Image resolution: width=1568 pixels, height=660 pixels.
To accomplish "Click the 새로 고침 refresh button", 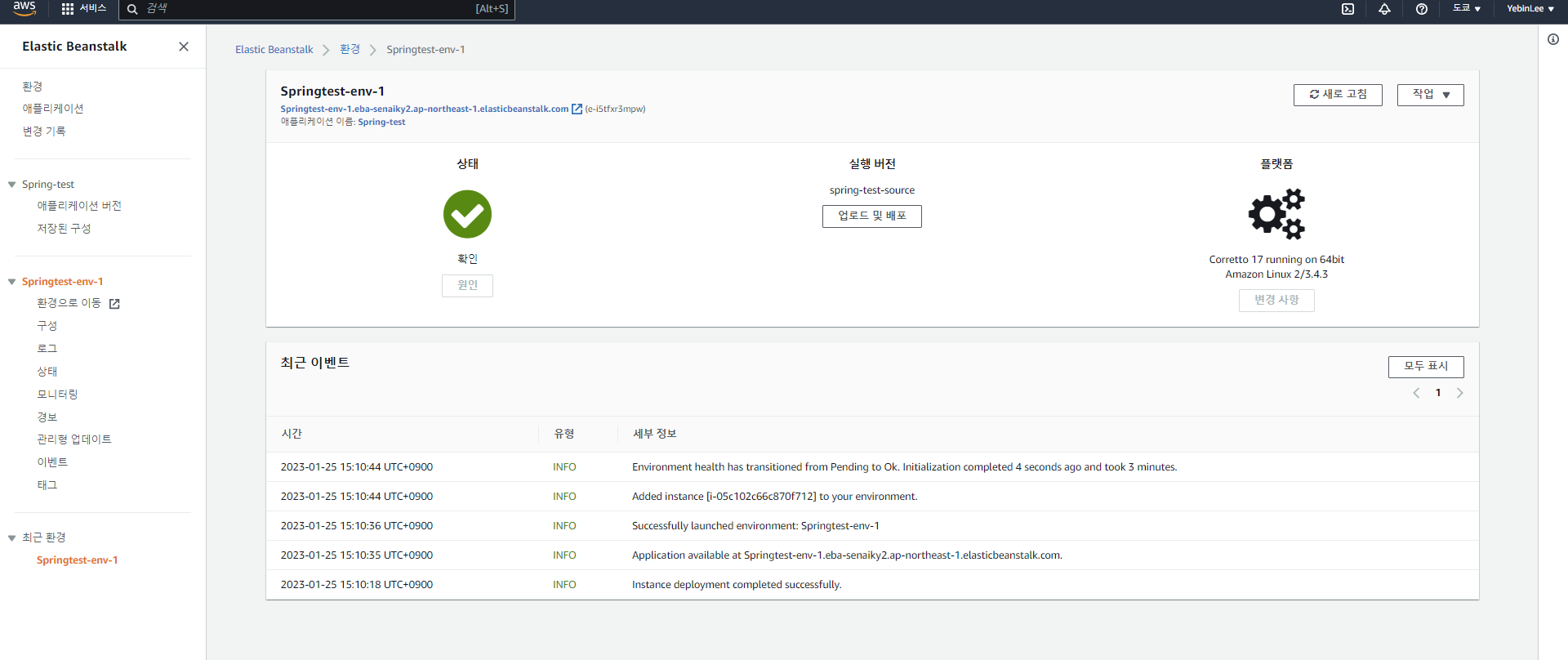I will [x=1338, y=95].
